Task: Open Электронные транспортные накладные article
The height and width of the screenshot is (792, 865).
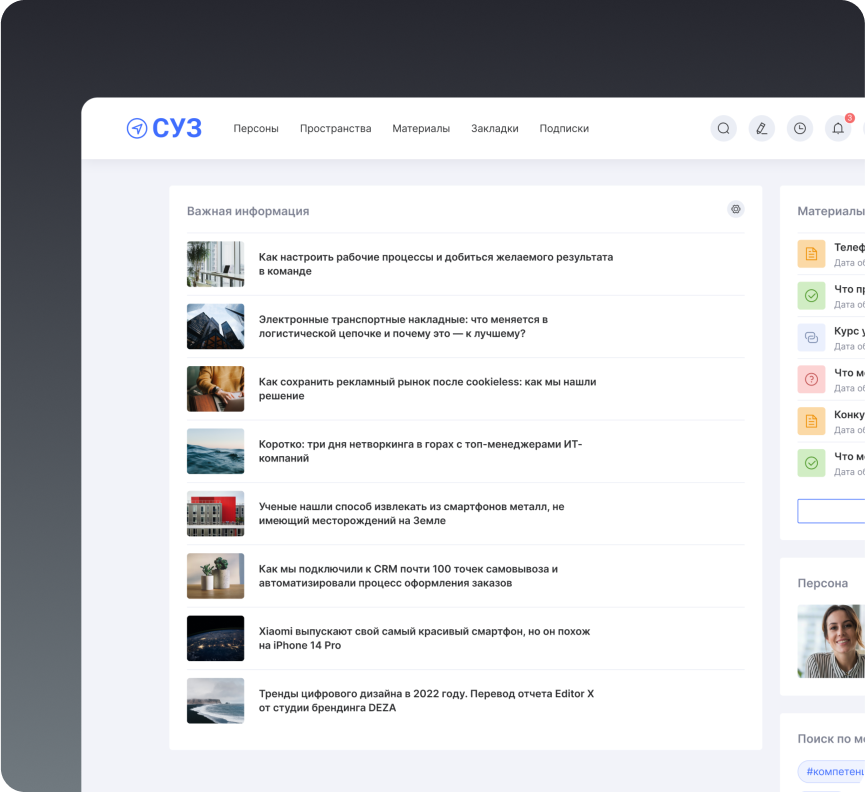Action: point(403,326)
